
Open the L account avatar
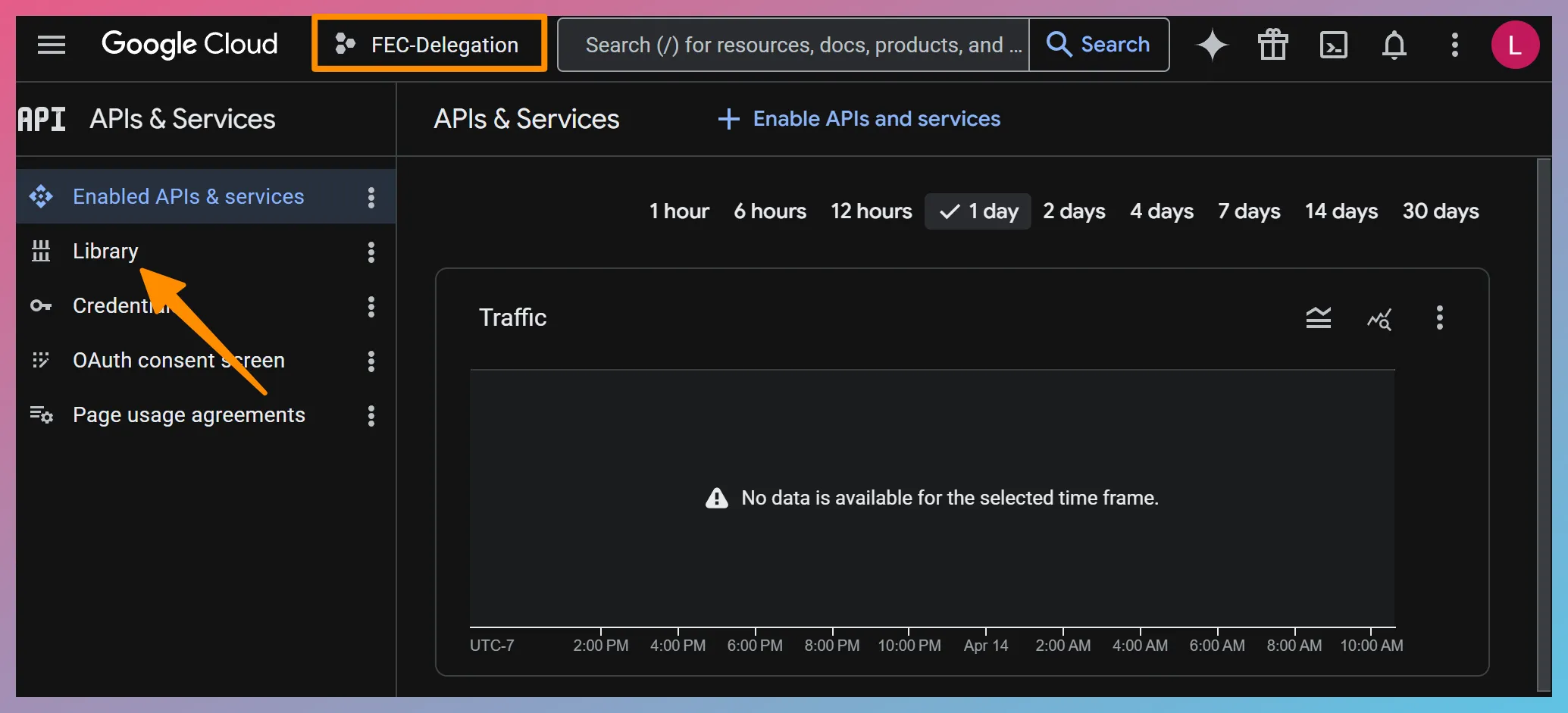1514,45
